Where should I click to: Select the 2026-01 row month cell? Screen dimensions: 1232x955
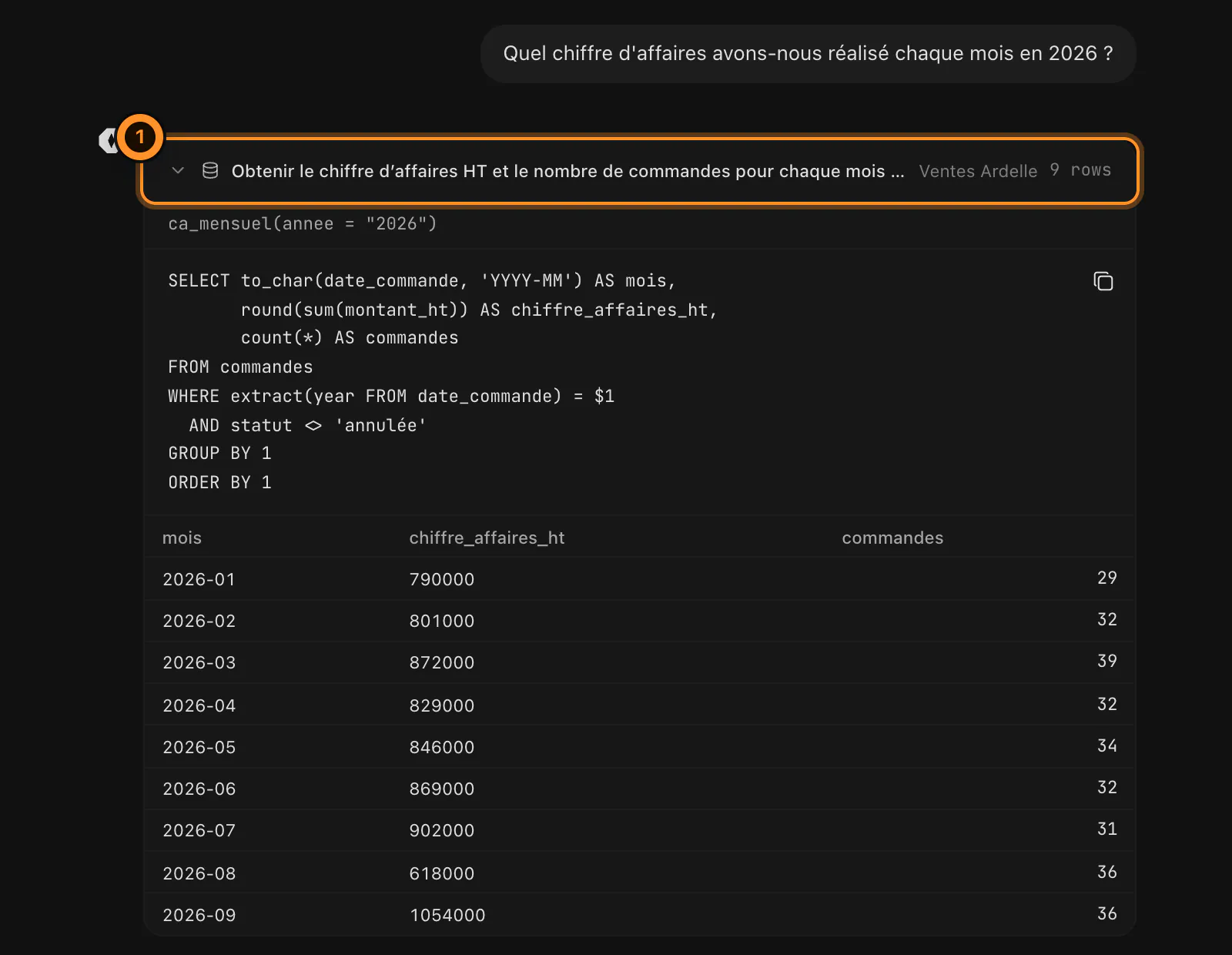click(x=199, y=579)
